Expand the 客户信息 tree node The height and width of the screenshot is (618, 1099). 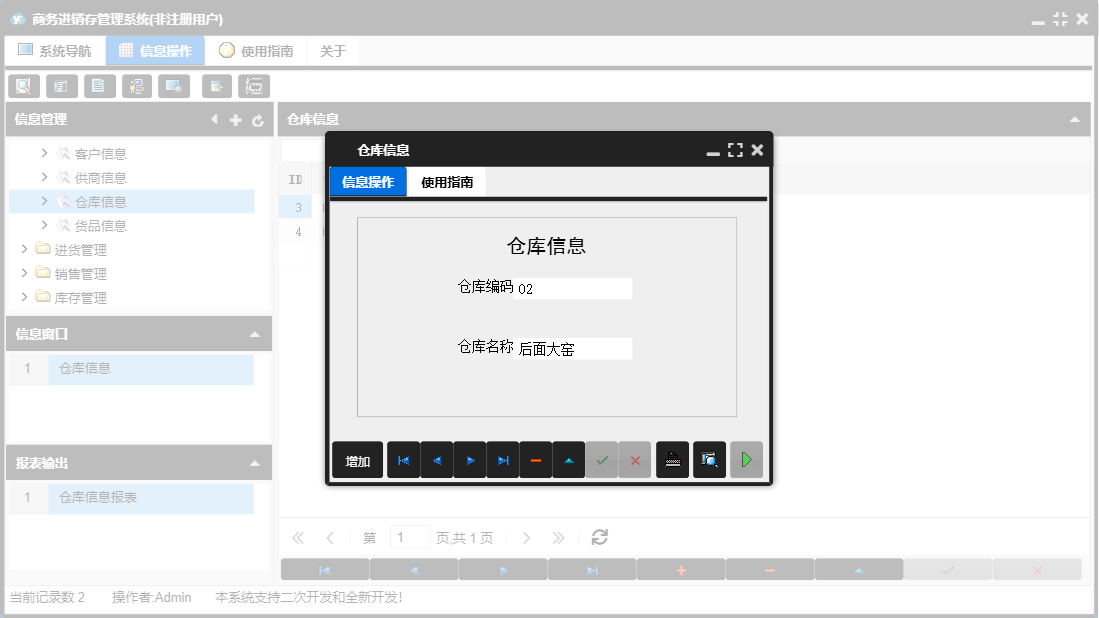point(45,153)
